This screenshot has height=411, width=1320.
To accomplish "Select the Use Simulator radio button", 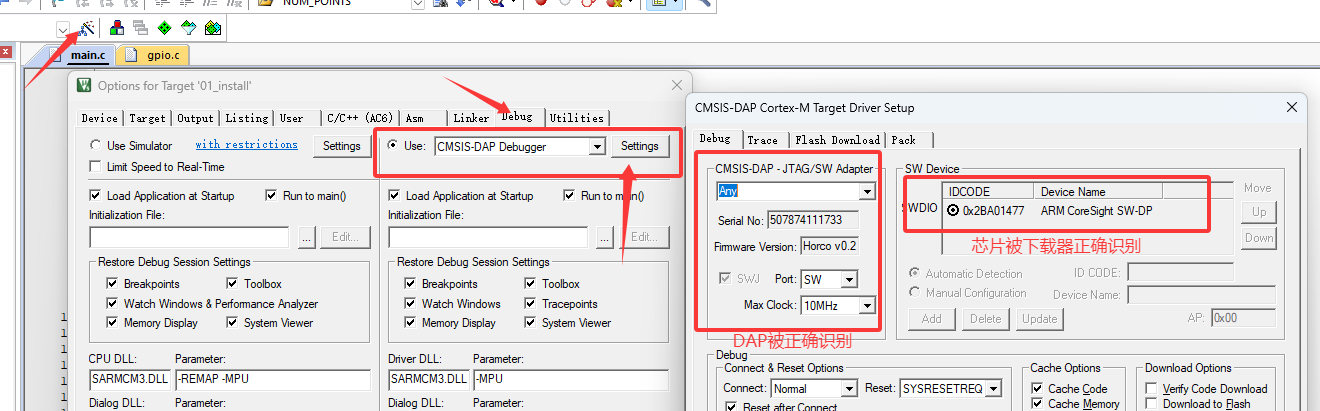I will (95, 146).
